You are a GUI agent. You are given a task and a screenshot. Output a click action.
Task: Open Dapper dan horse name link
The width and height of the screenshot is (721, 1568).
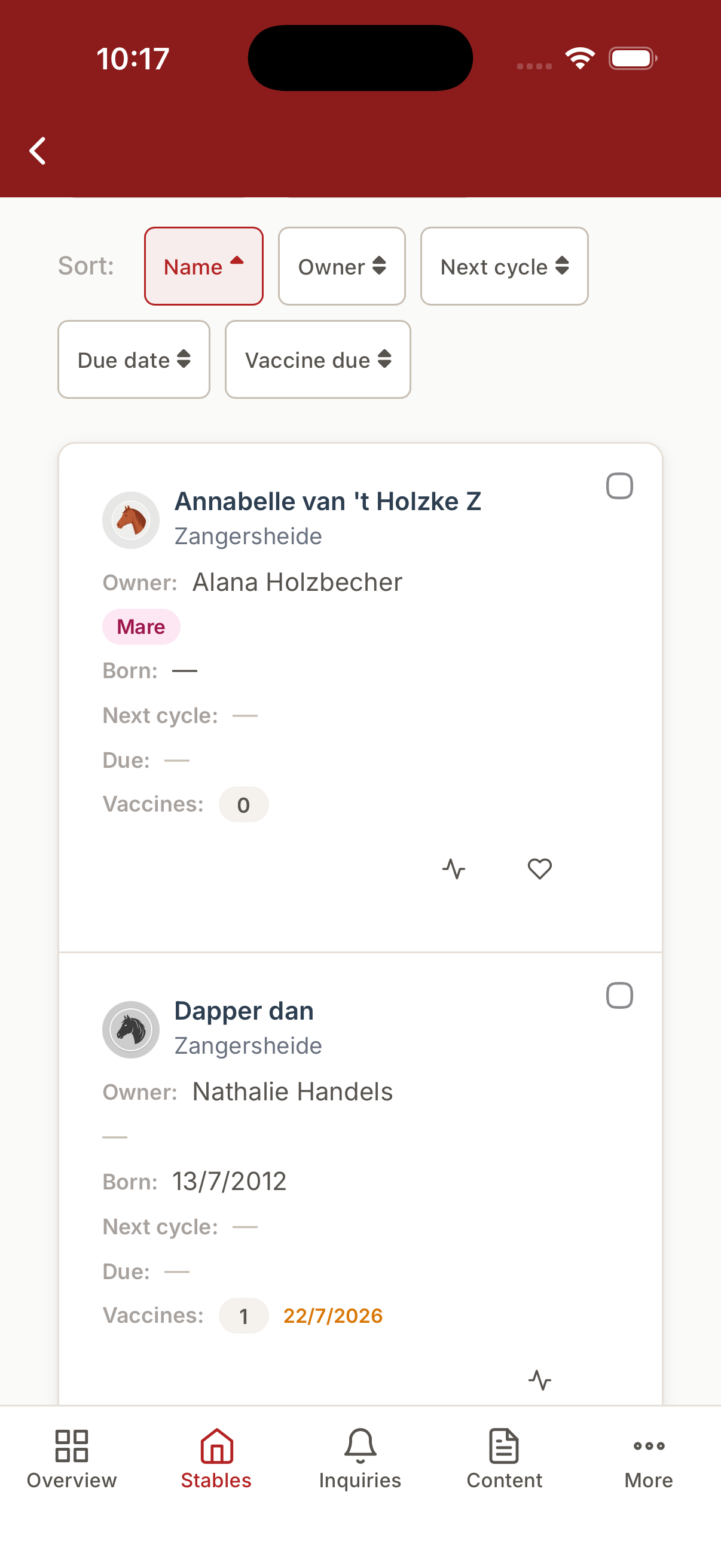[244, 1011]
